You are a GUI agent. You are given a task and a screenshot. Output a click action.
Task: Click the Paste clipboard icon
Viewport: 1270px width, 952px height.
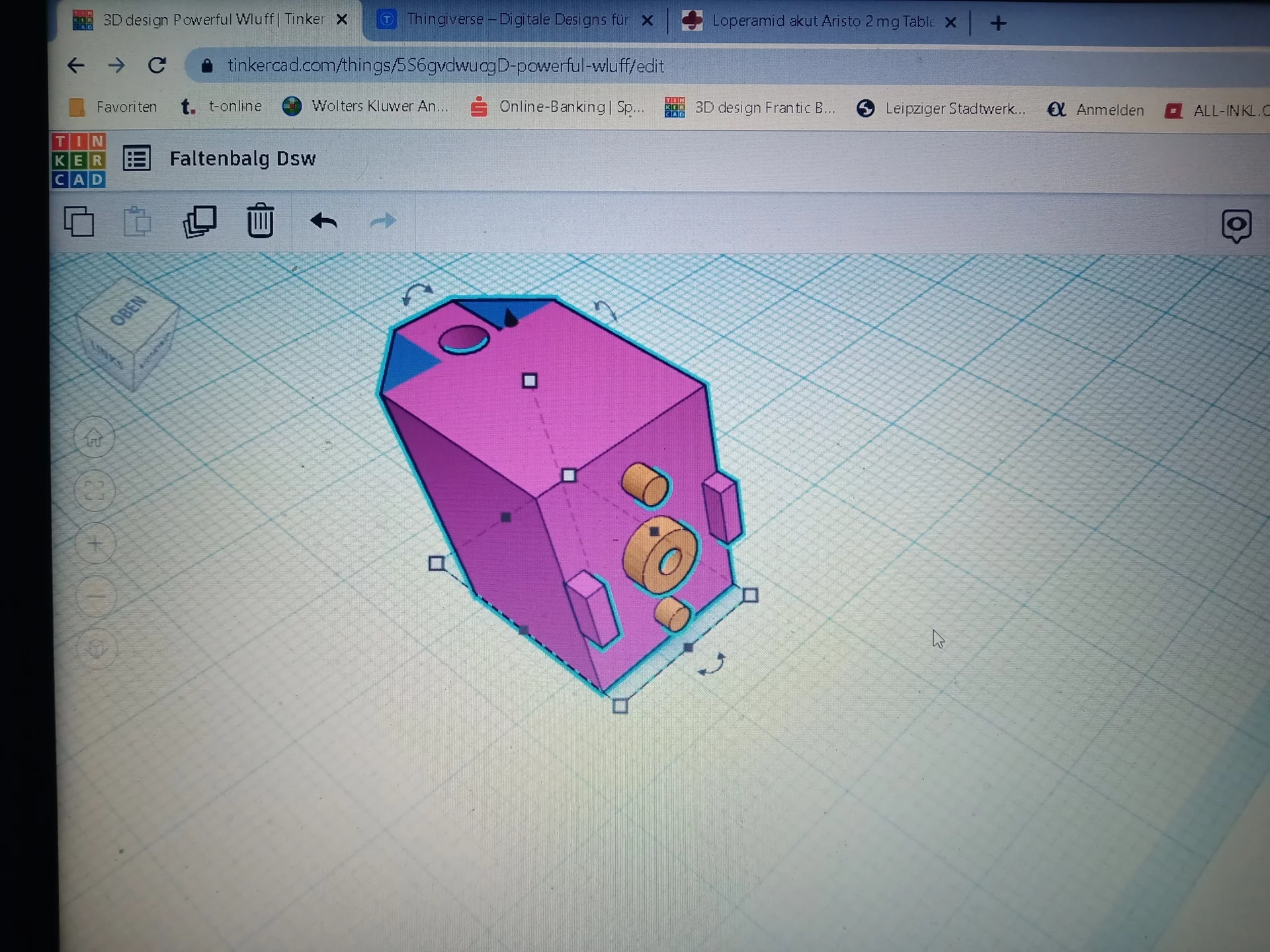138,221
